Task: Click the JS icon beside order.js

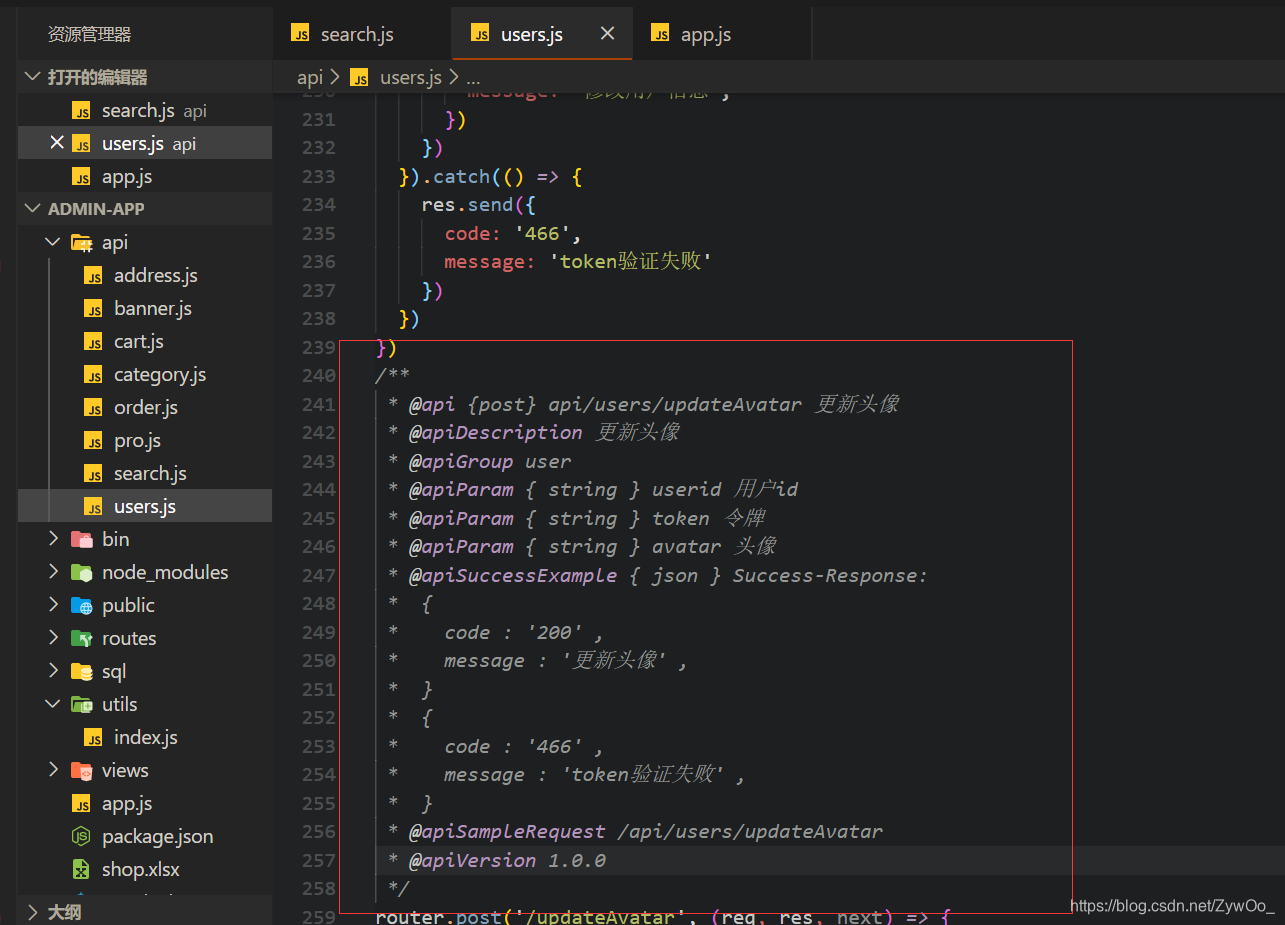Action: point(93,408)
